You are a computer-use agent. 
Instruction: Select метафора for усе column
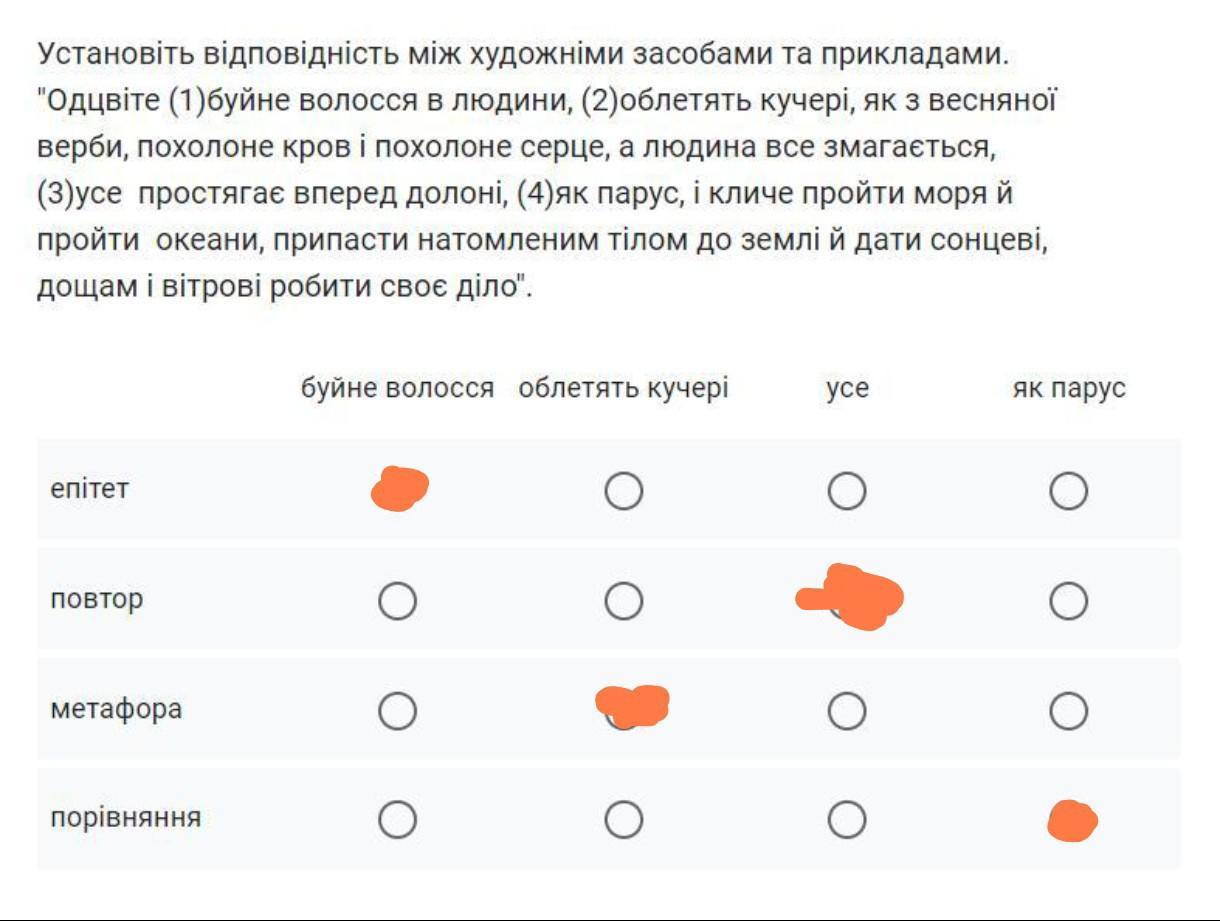point(847,711)
